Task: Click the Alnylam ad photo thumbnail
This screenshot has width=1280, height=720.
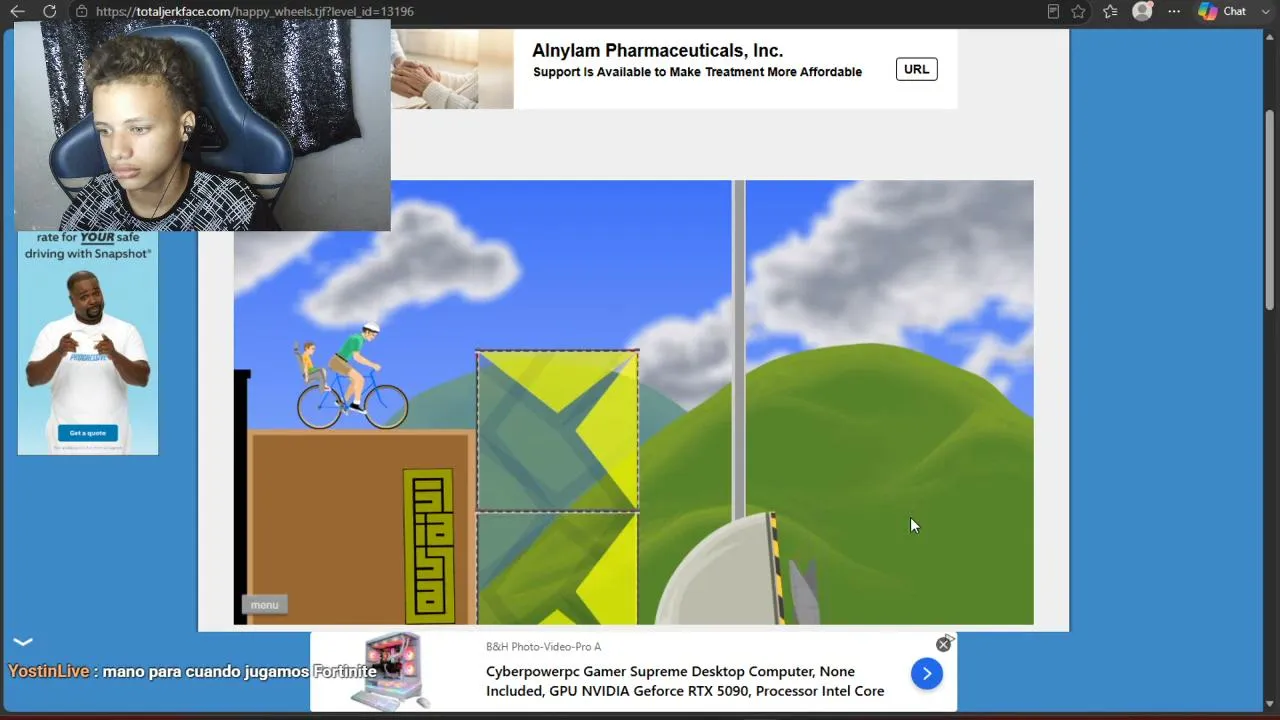Action: click(x=452, y=69)
